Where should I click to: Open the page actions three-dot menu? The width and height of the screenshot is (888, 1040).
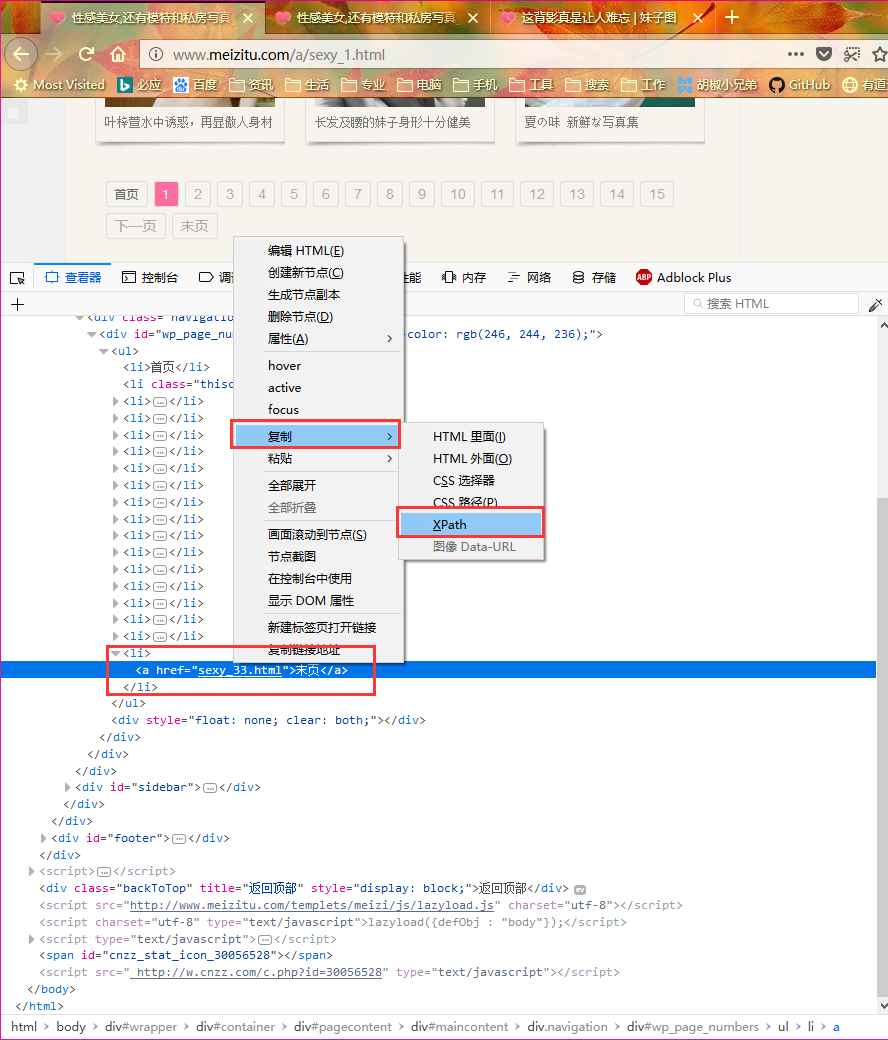click(796, 54)
